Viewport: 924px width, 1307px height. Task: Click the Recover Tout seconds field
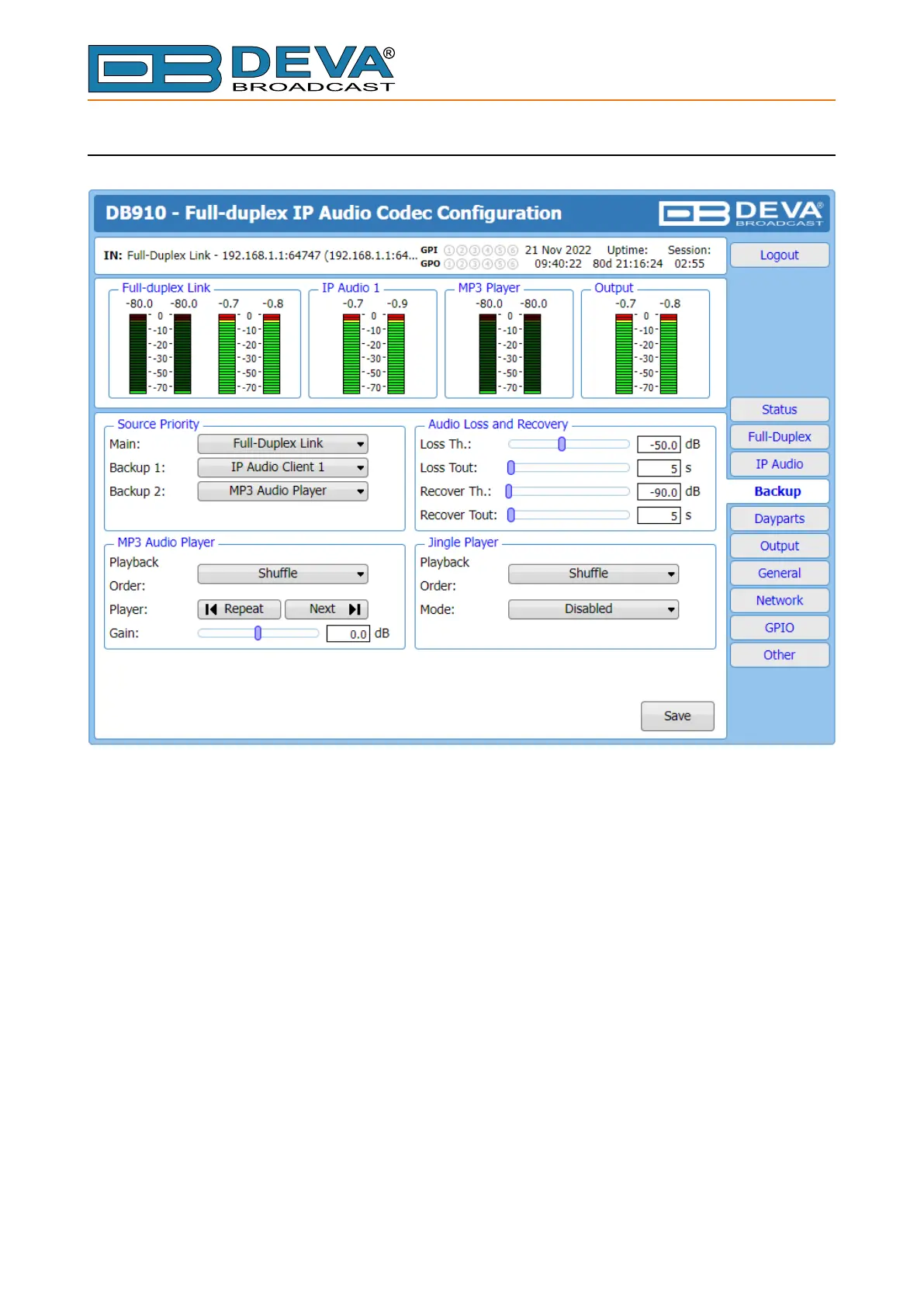(659, 515)
